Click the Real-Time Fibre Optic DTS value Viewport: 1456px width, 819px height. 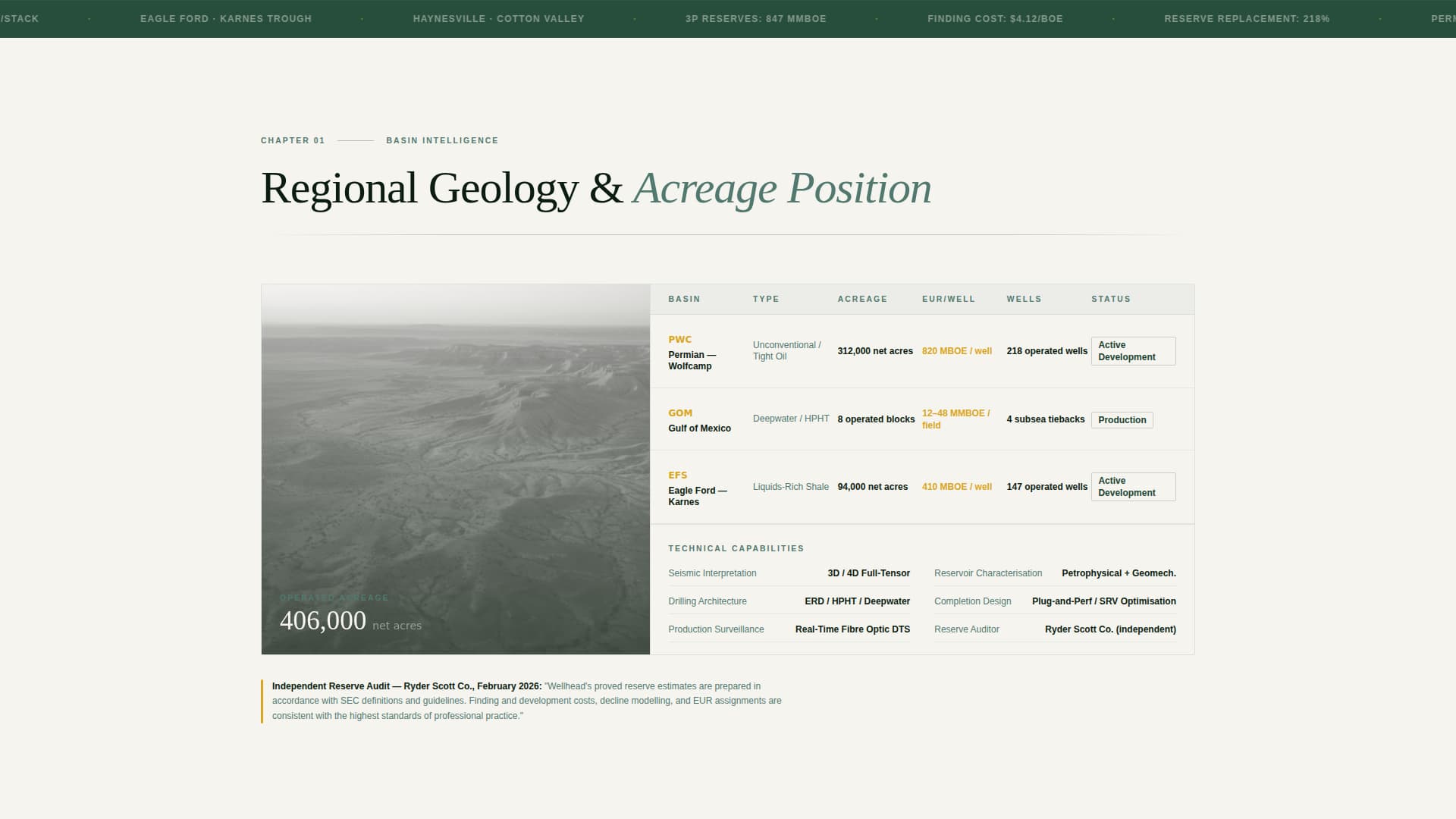pyautogui.click(x=852, y=629)
